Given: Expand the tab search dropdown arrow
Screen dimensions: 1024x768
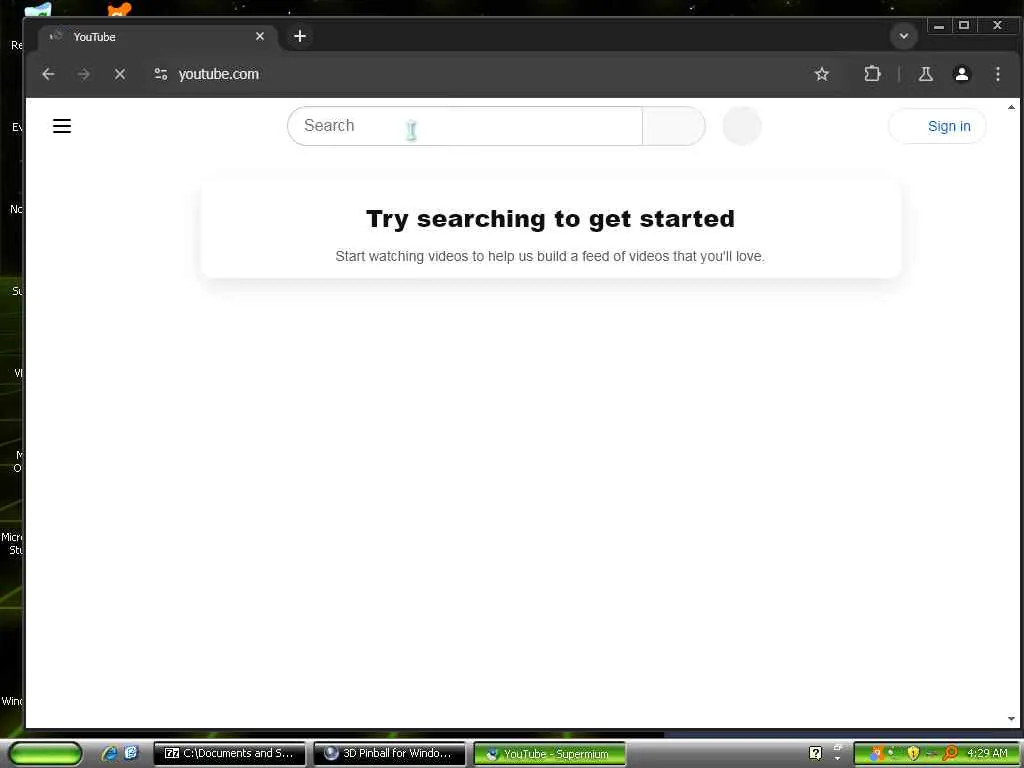Looking at the screenshot, I should coord(904,37).
